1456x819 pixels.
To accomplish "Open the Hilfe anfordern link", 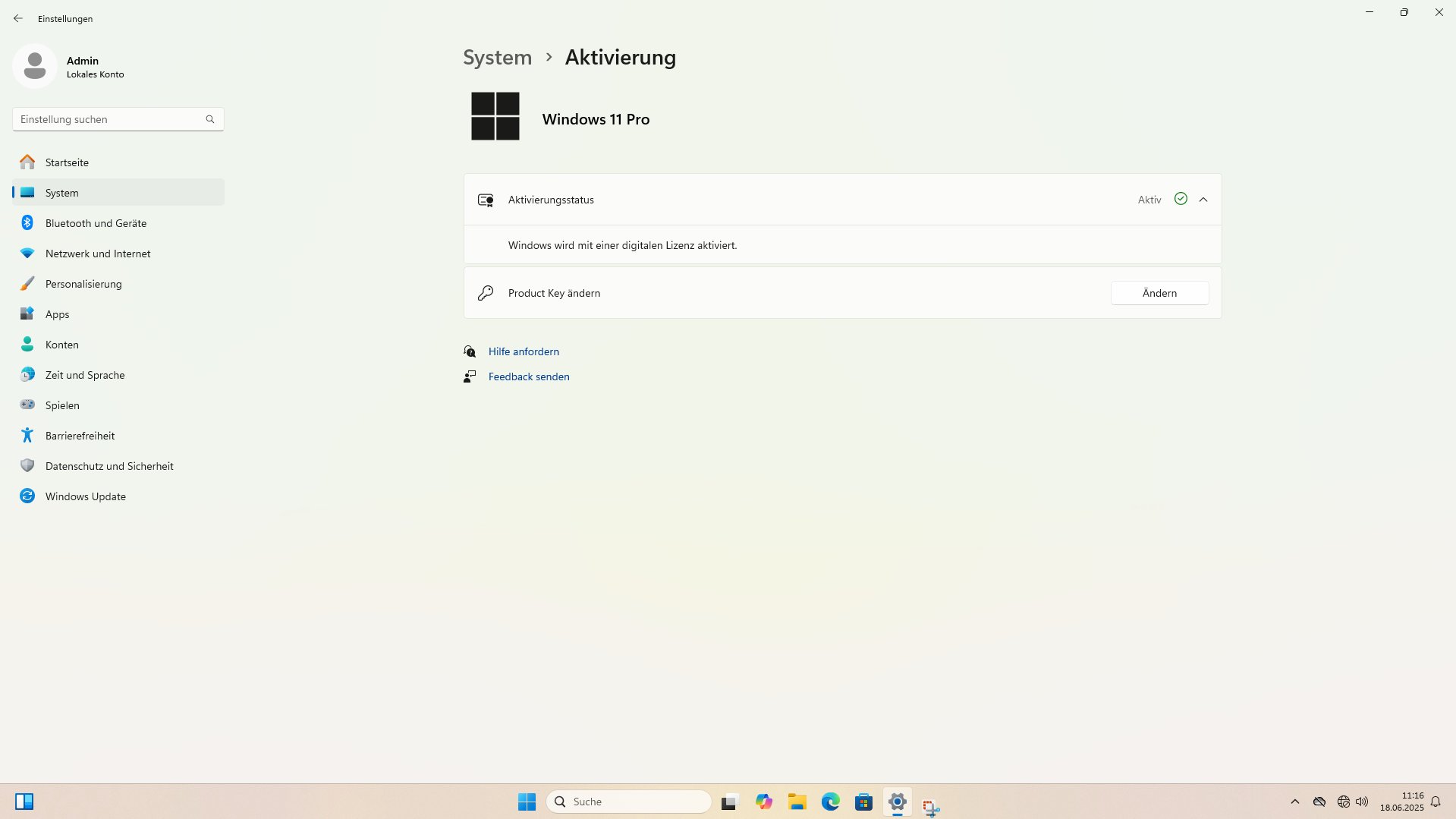I will pos(524,351).
